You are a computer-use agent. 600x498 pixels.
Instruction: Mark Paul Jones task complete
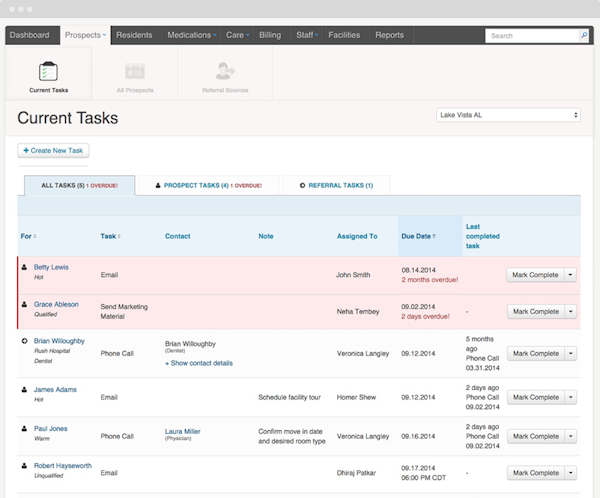(x=536, y=436)
